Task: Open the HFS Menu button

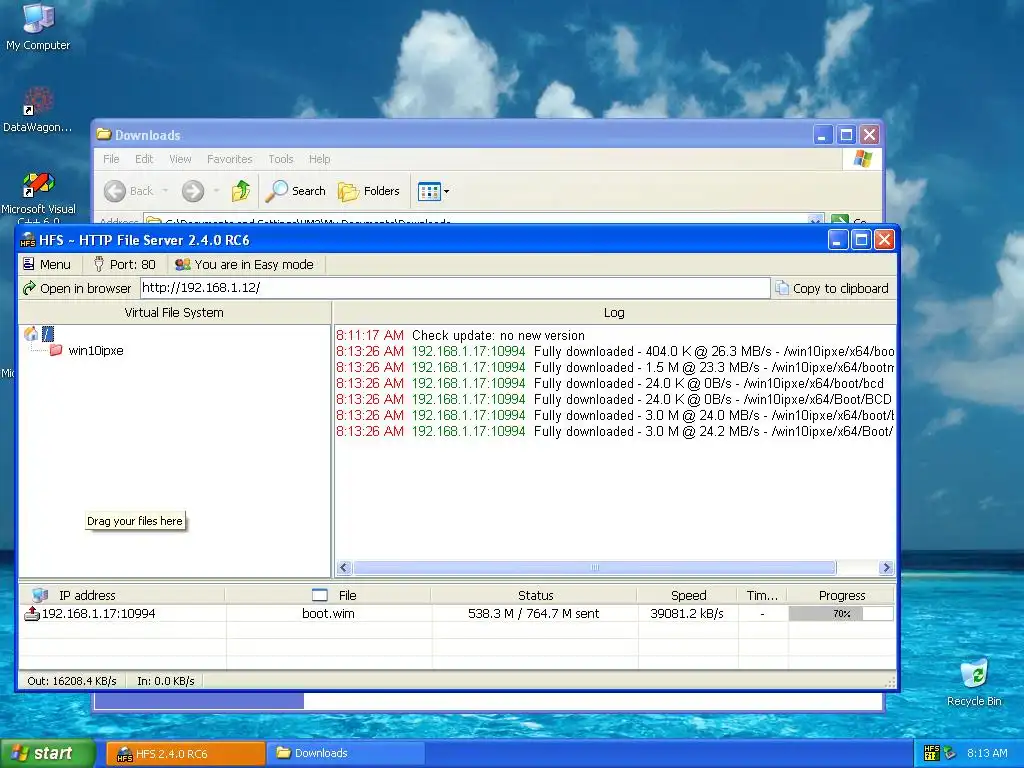Action: [x=46, y=264]
